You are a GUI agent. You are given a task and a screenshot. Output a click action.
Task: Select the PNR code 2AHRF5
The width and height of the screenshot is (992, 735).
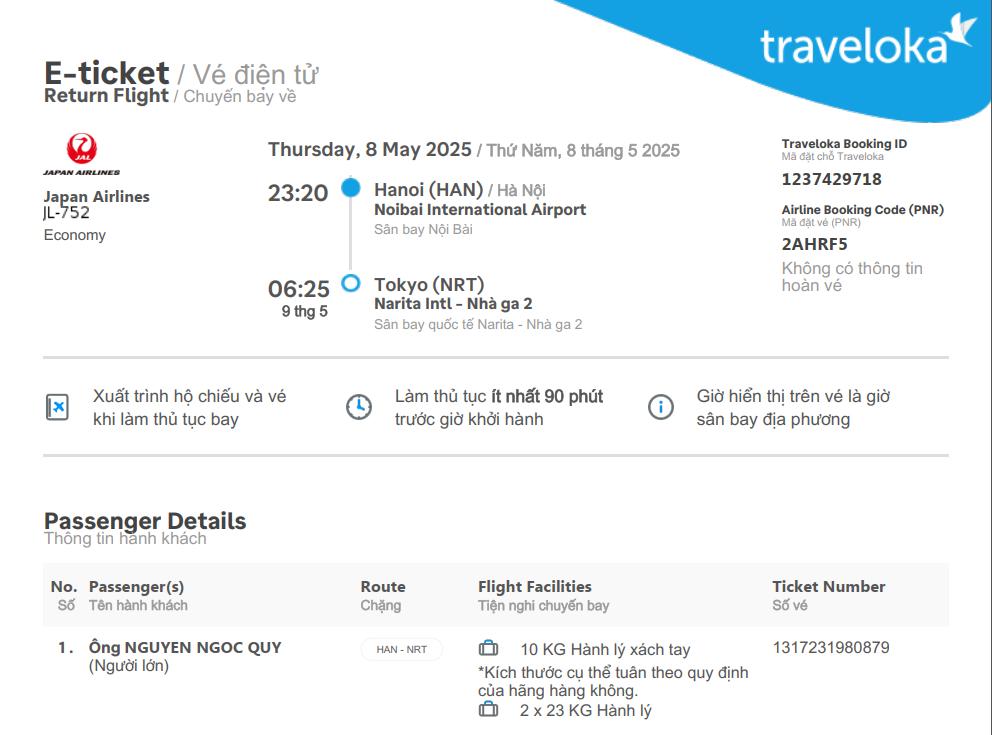[814, 244]
